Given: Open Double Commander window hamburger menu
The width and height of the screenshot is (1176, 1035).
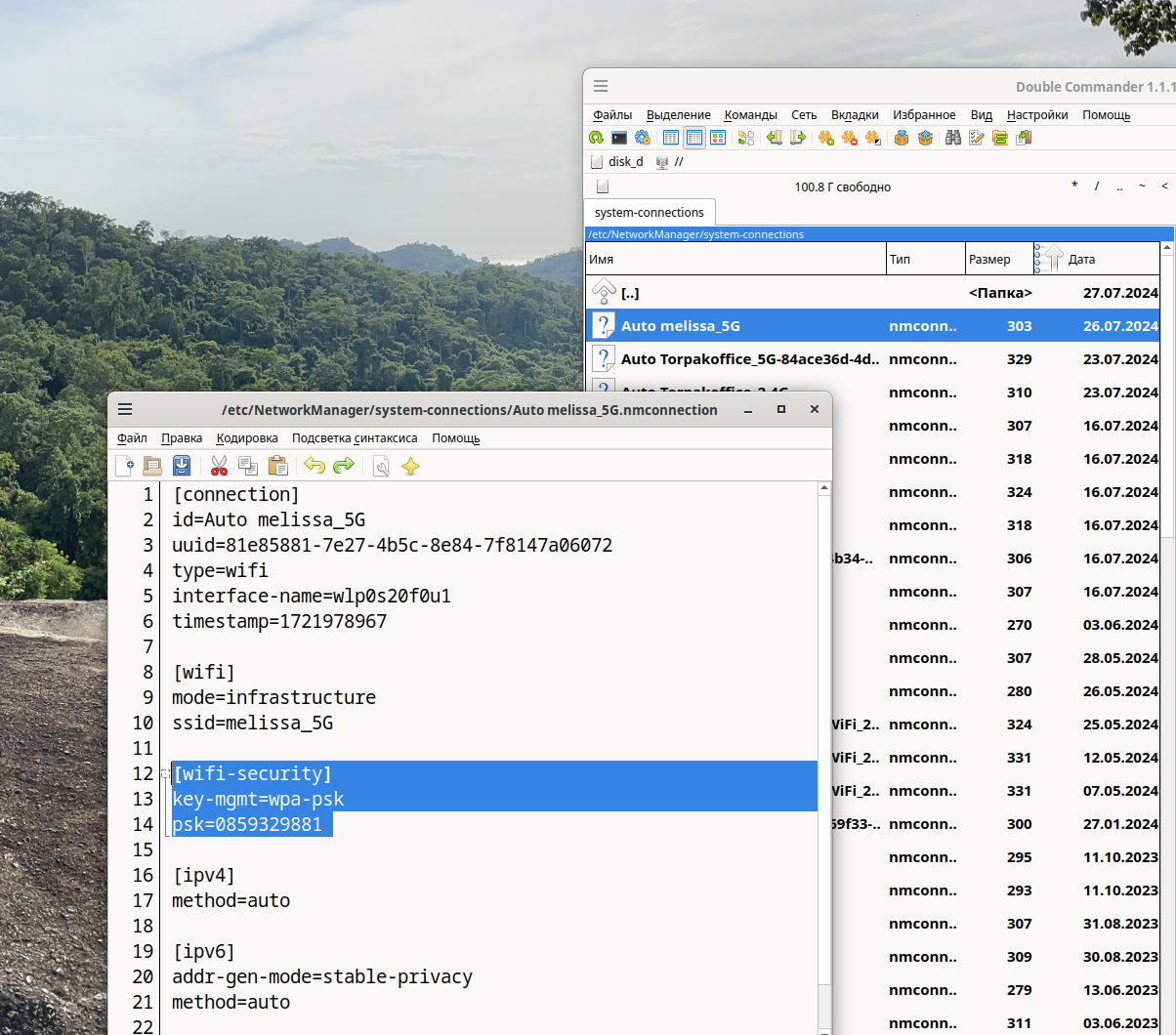Looking at the screenshot, I should coord(601,87).
